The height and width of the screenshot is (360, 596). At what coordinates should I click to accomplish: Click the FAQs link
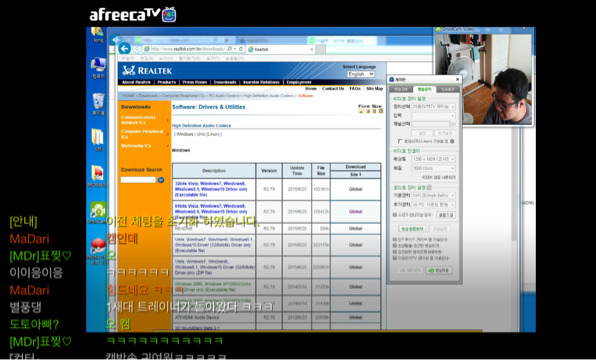pyautogui.click(x=355, y=89)
